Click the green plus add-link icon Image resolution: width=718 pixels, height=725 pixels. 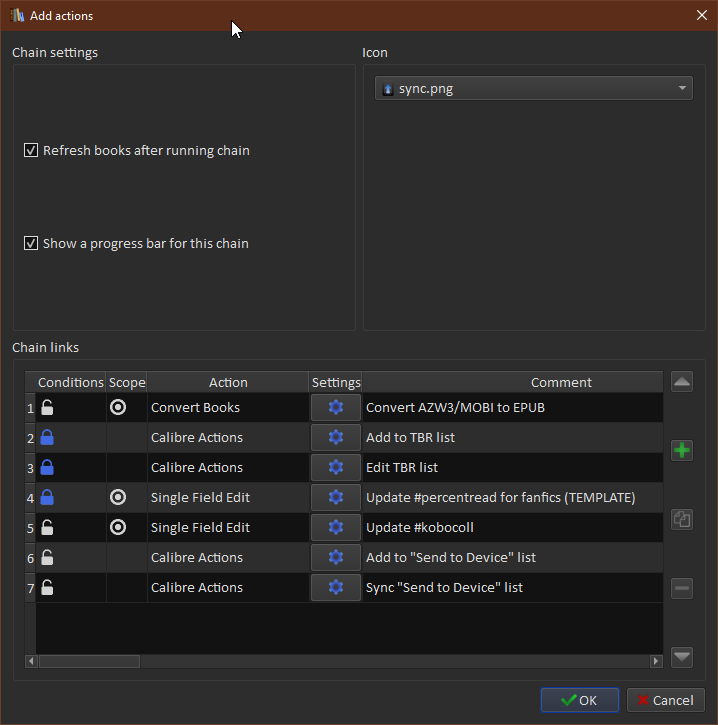(x=682, y=451)
